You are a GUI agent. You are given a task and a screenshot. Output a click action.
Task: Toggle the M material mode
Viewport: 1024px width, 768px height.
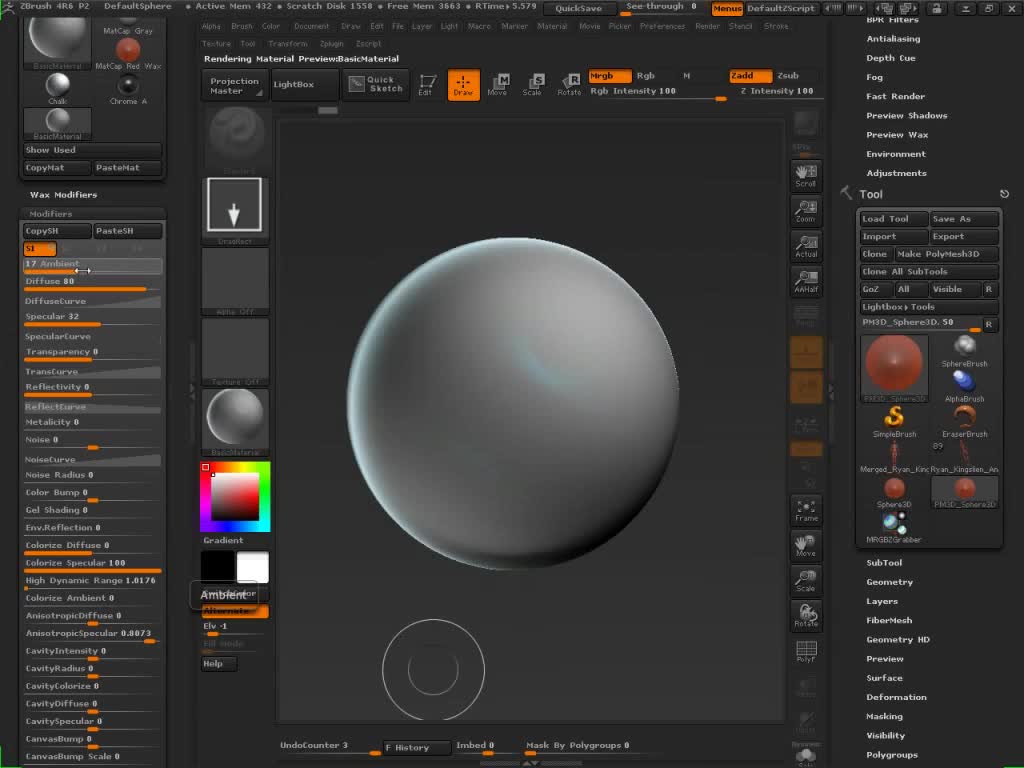686,76
